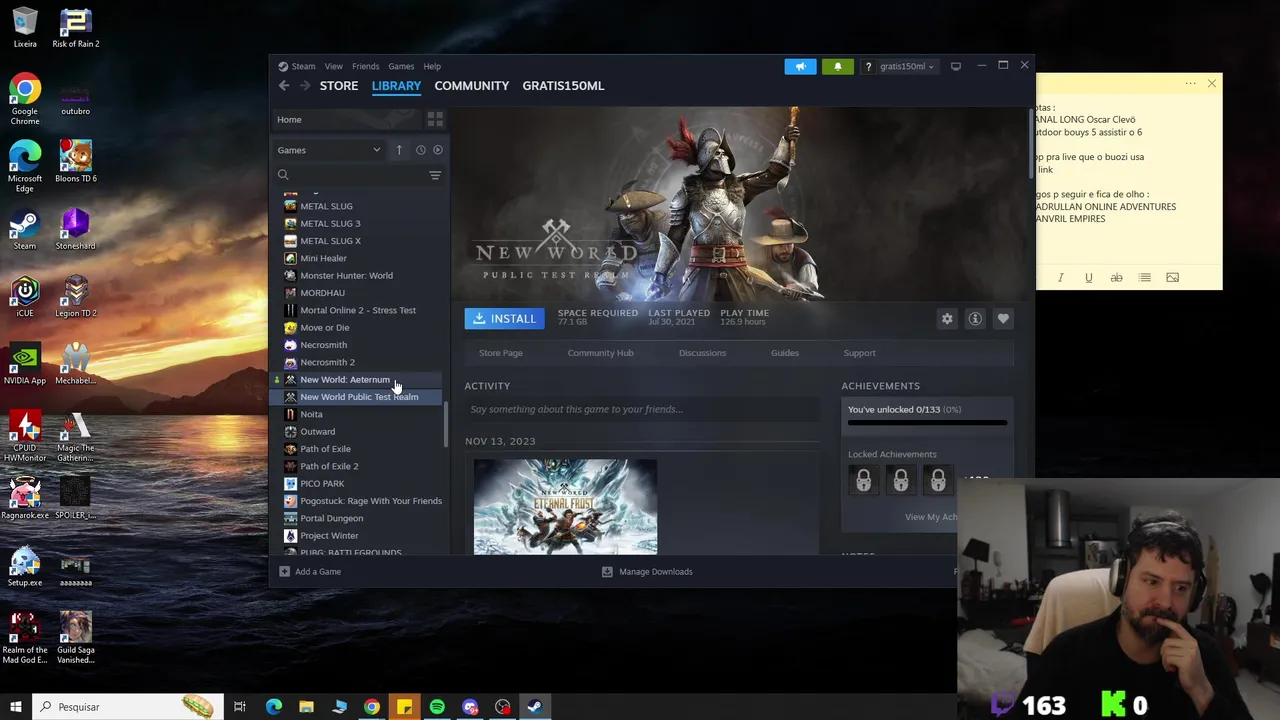Open the Friends menu
This screenshot has height=720, width=1280.
click(365, 66)
